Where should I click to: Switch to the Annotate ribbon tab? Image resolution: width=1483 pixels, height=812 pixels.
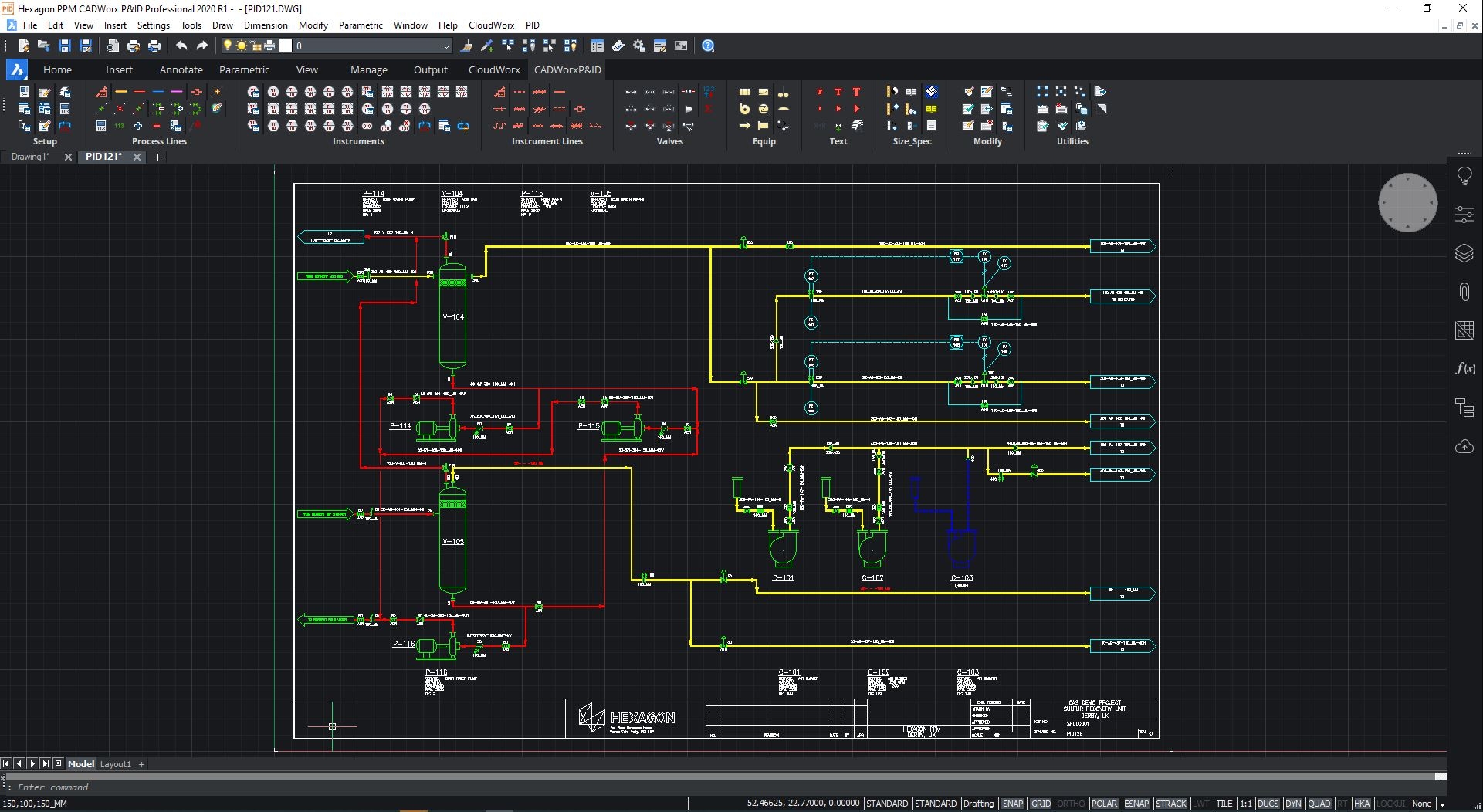(x=181, y=69)
